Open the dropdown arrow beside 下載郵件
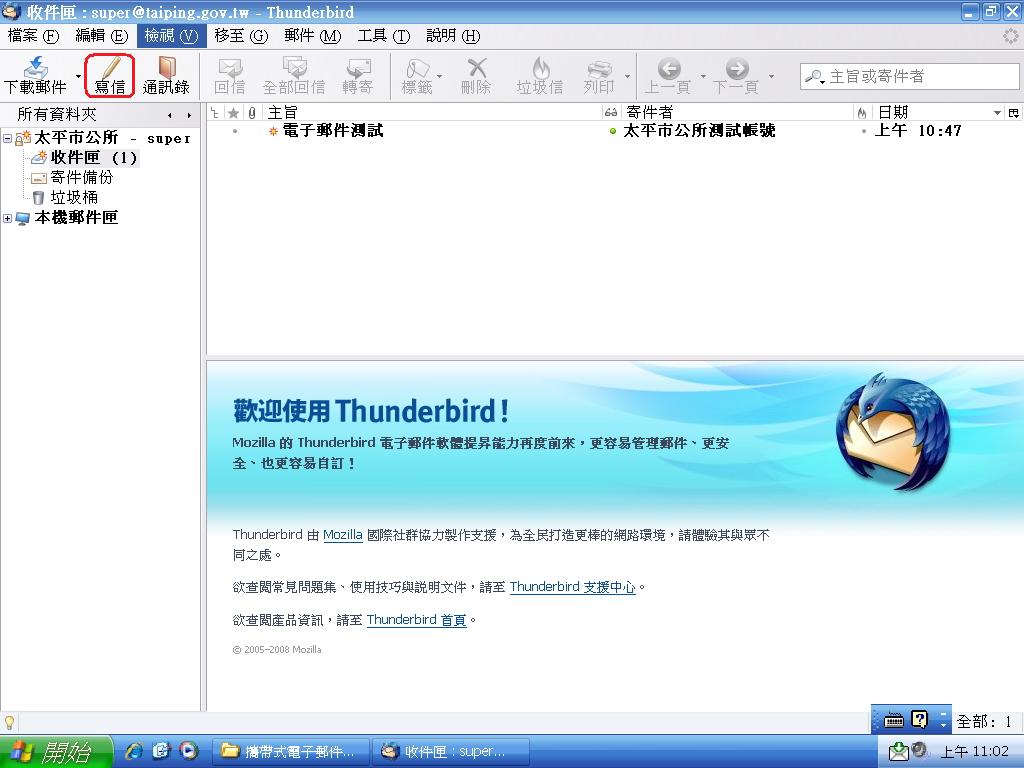Image resolution: width=1024 pixels, height=768 pixels. 78,76
